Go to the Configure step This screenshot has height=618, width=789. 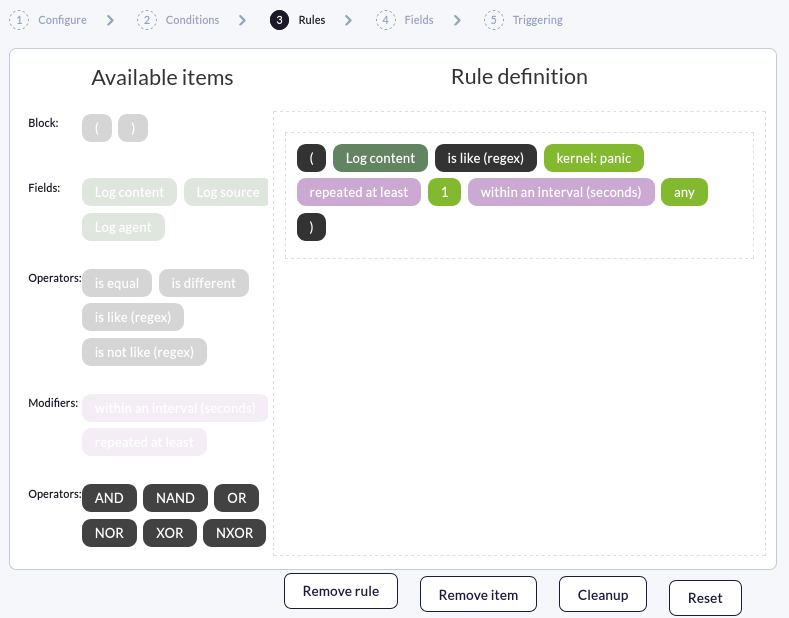[48, 20]
